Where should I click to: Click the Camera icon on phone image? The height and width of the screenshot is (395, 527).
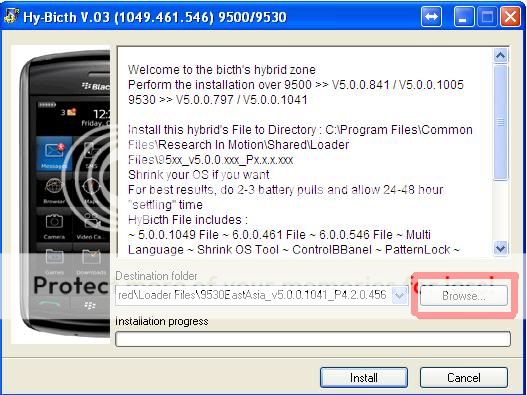click(x=54, y=226)
